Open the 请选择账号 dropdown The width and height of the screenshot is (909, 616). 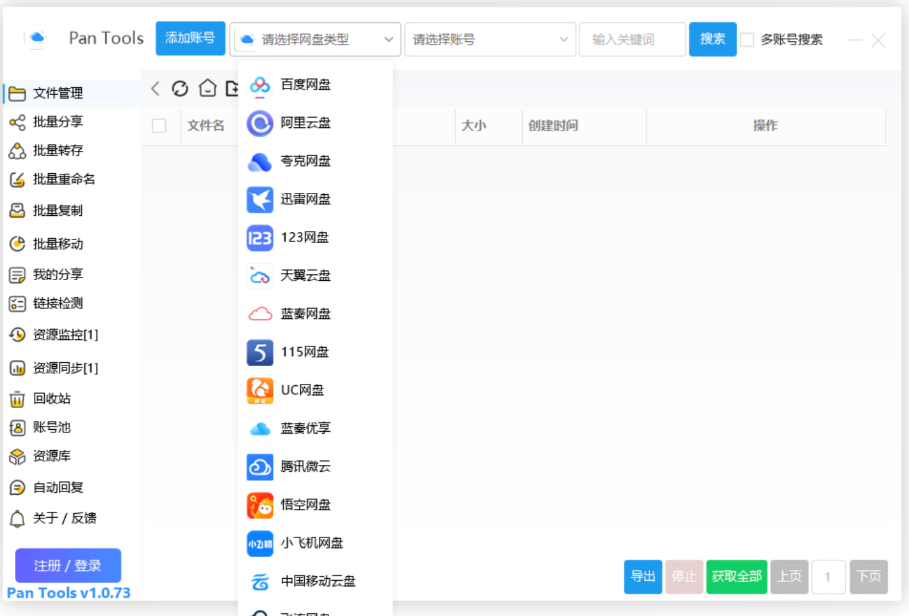[x=490, y=39]
